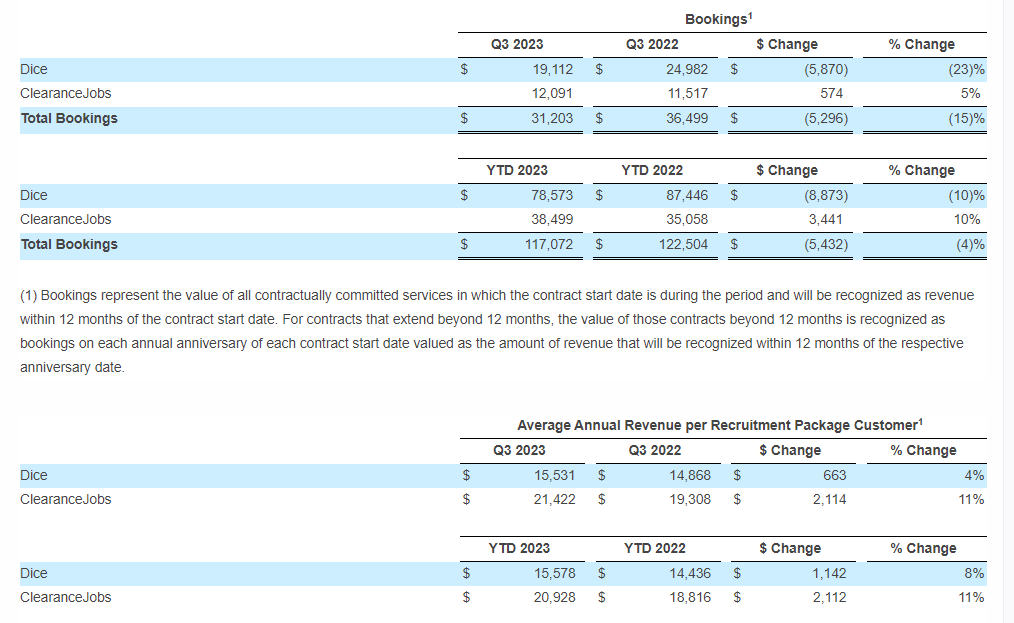Click the Dice label beside 15,531
The image size is (1014, 623).
point(34,475)
